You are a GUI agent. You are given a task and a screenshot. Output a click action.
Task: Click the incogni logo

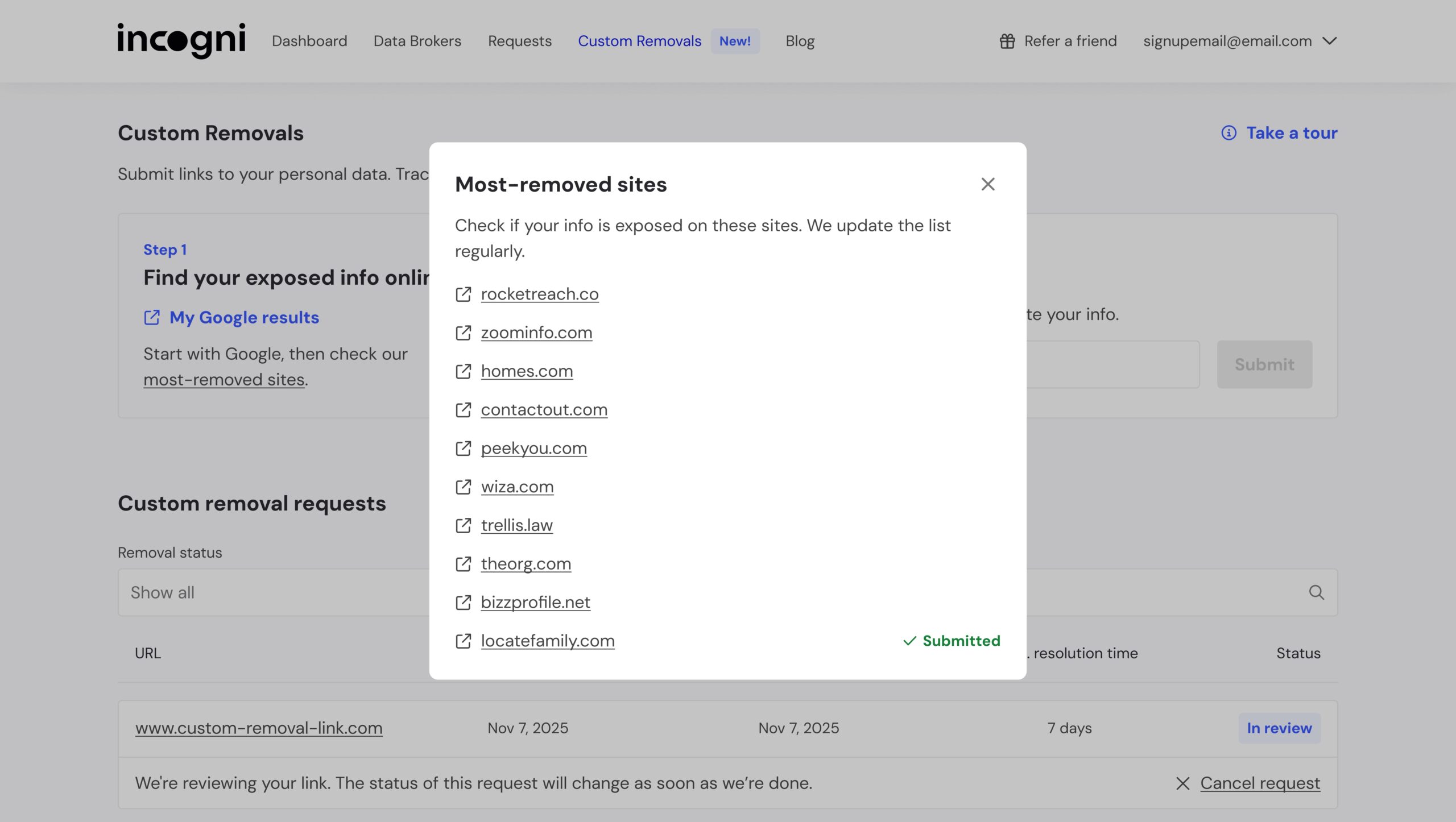(x=181, y=40)
